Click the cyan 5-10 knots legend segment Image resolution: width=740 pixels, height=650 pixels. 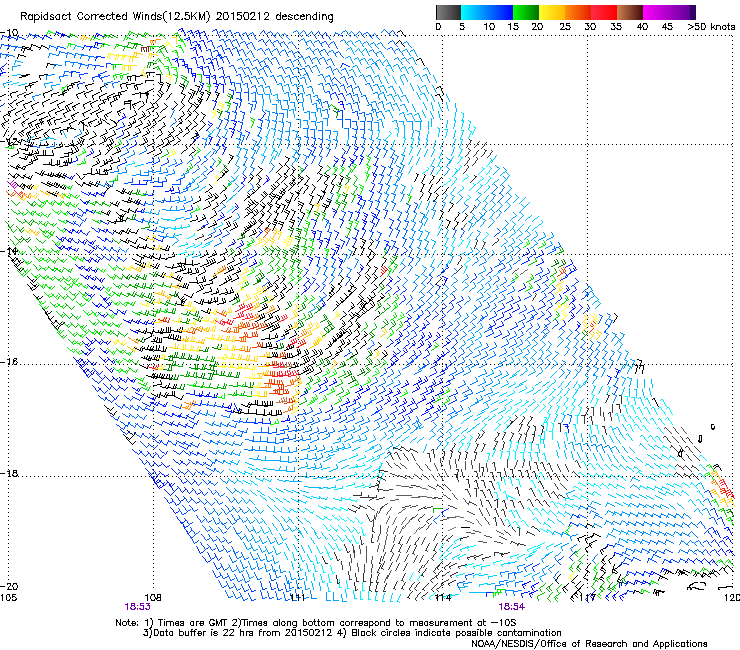(x=474, y=12)
